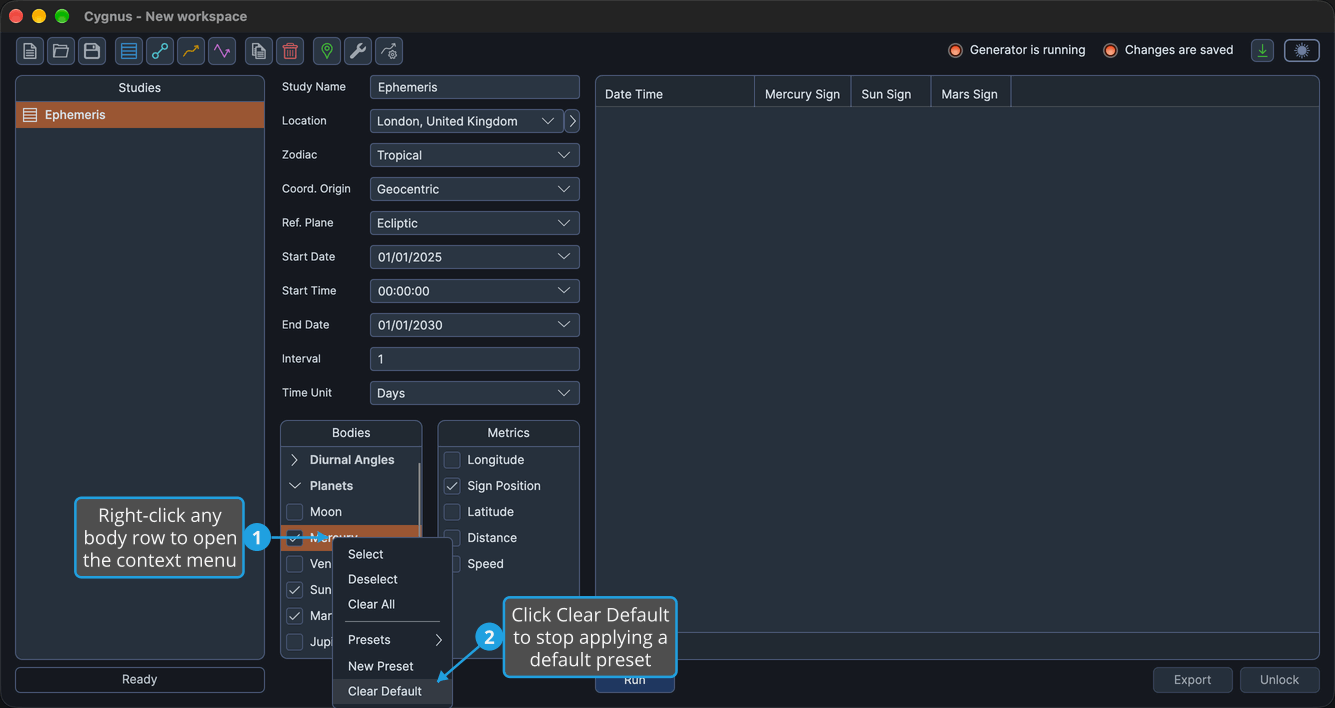Image resolution: width=1335 pixels, height=708 pixels.
Task: Click the Generator is running indicator light
Action: click(x=955, y=50)
